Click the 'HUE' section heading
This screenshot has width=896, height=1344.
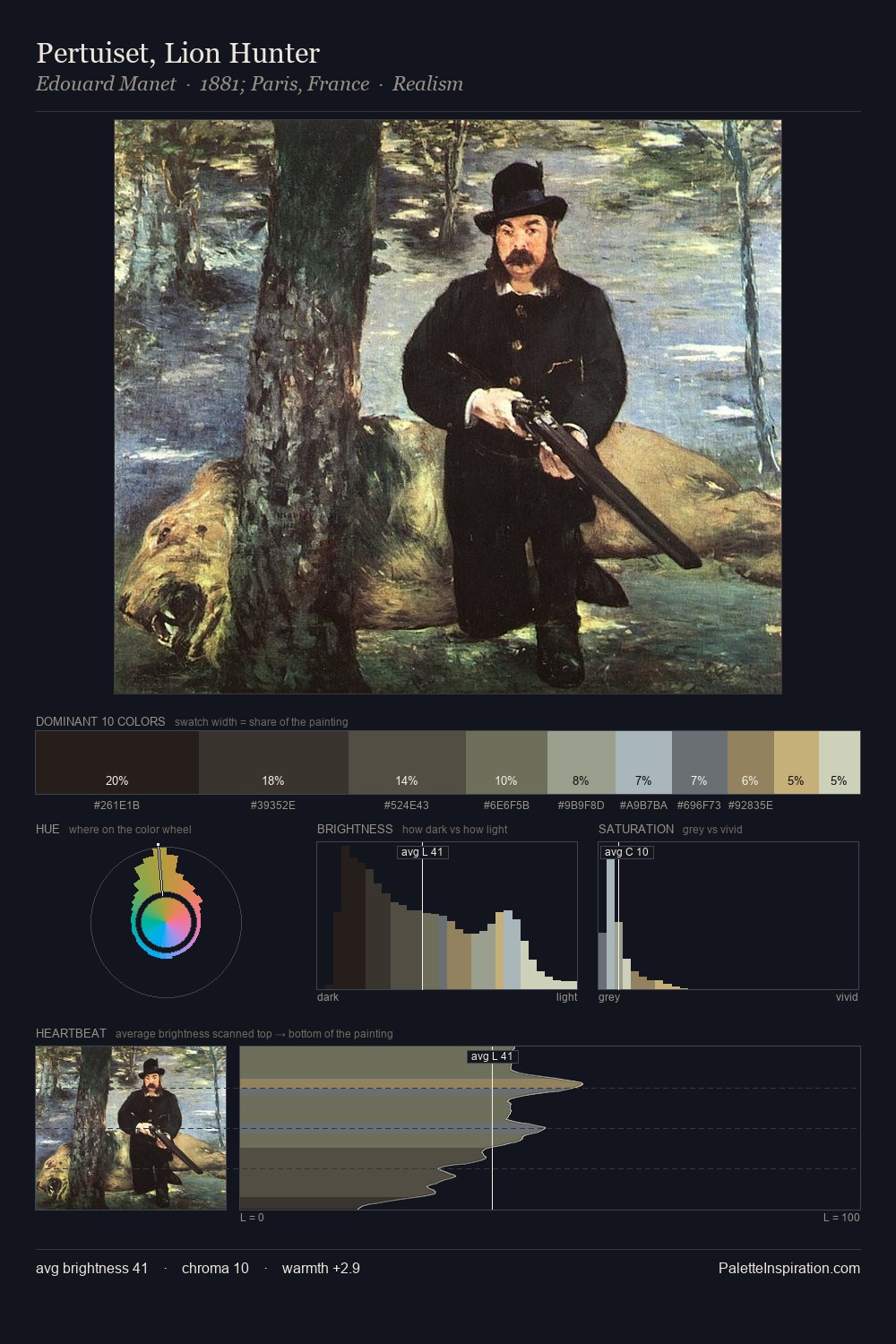47,829
